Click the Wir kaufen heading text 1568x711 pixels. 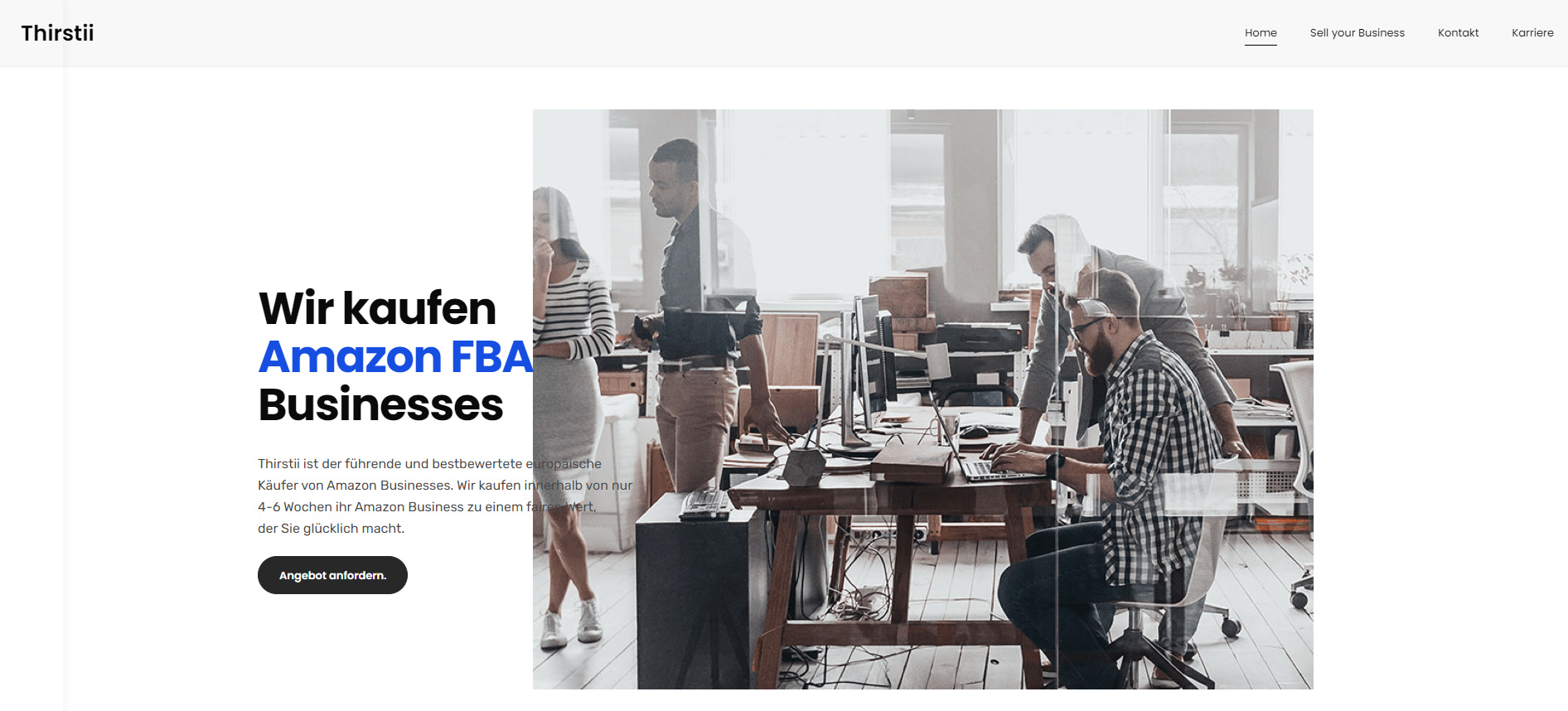(x=377, y=308)
